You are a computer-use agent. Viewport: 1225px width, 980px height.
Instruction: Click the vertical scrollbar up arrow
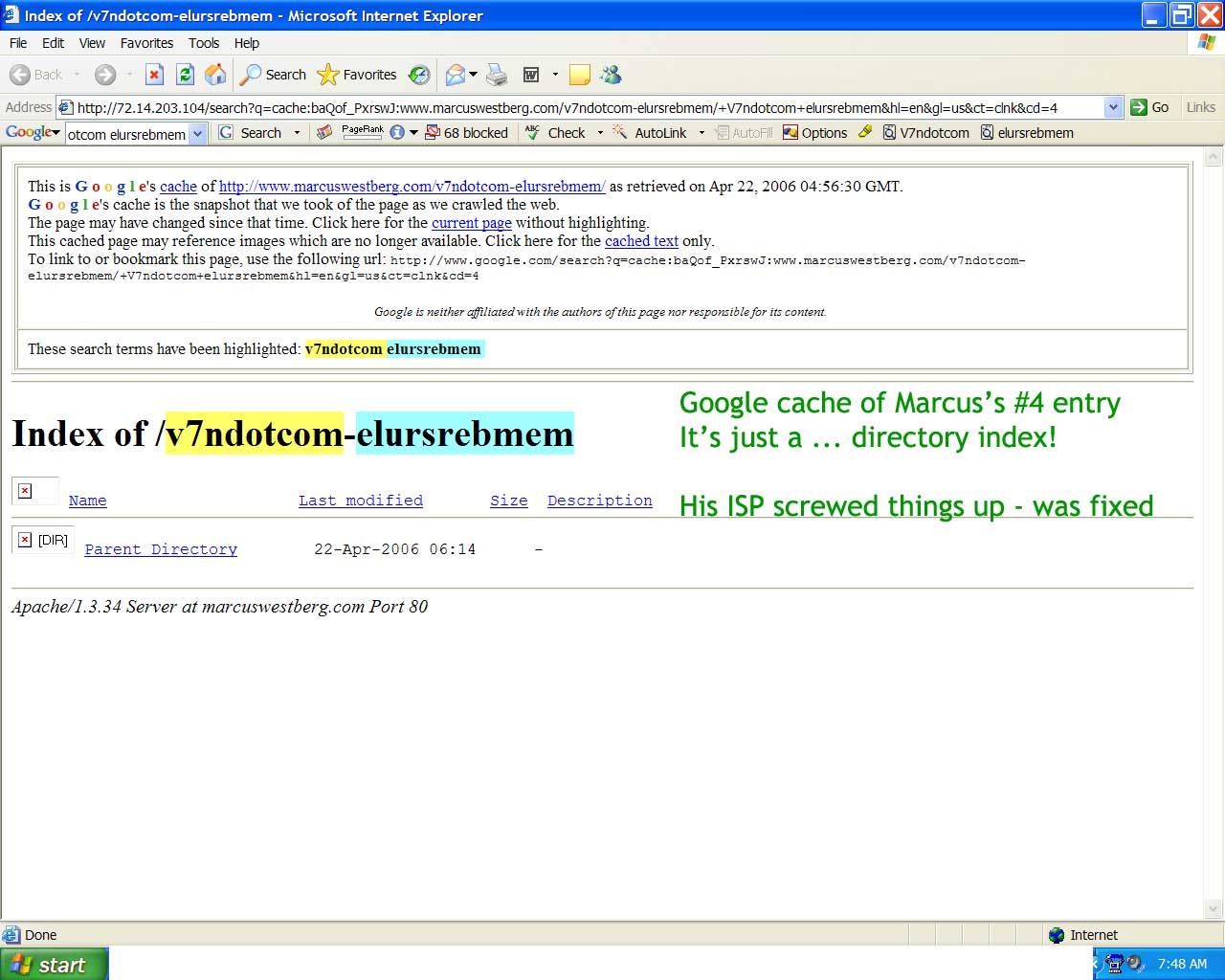[1214, 155]
